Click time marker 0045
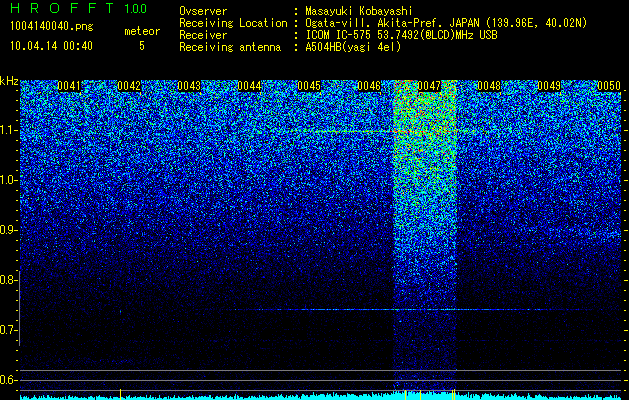 point(309,86)
